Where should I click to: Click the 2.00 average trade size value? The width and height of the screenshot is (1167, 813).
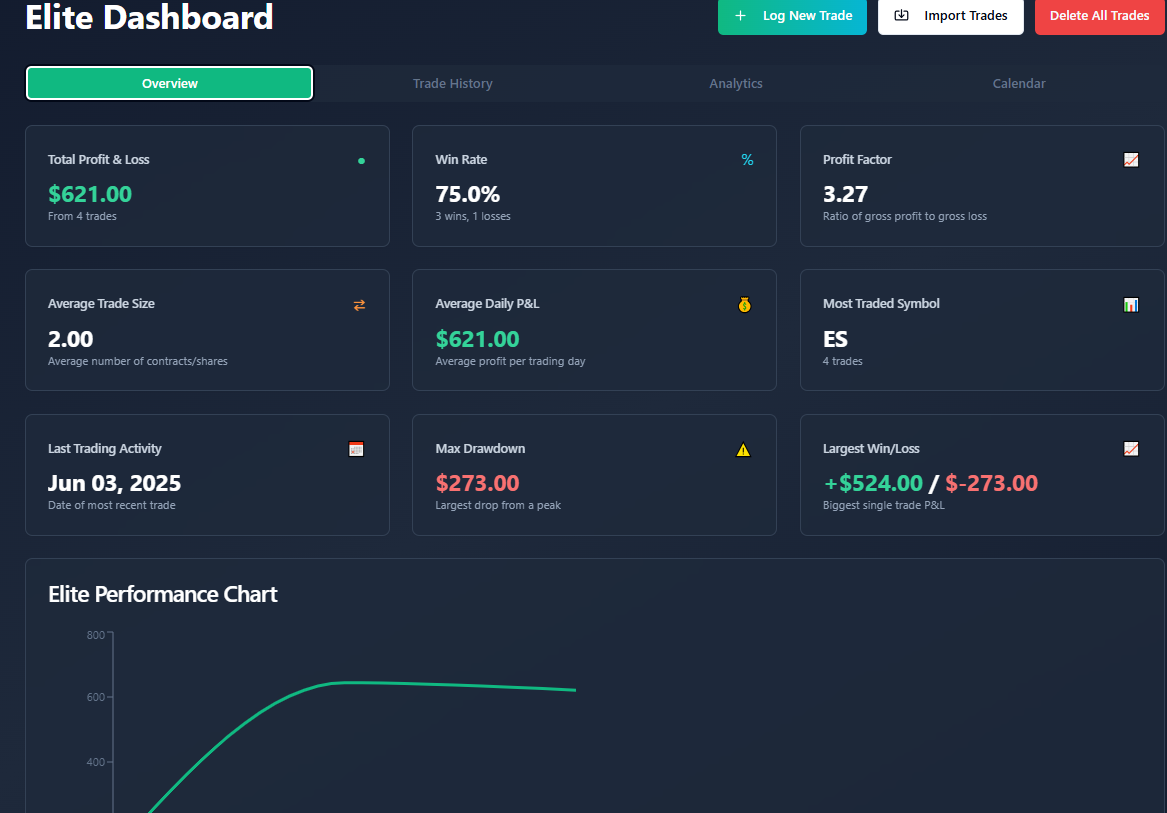click(x=71, y=339)
